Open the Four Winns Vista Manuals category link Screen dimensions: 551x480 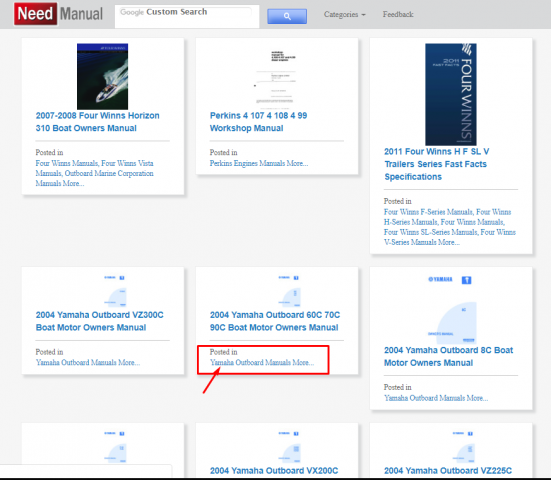click(x=94, y=168)
